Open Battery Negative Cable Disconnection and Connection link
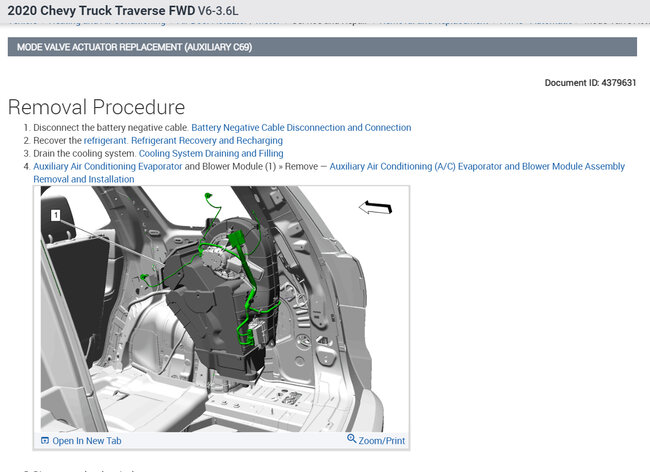The width and height of the screenshot is (650, 472). [301, 128]
